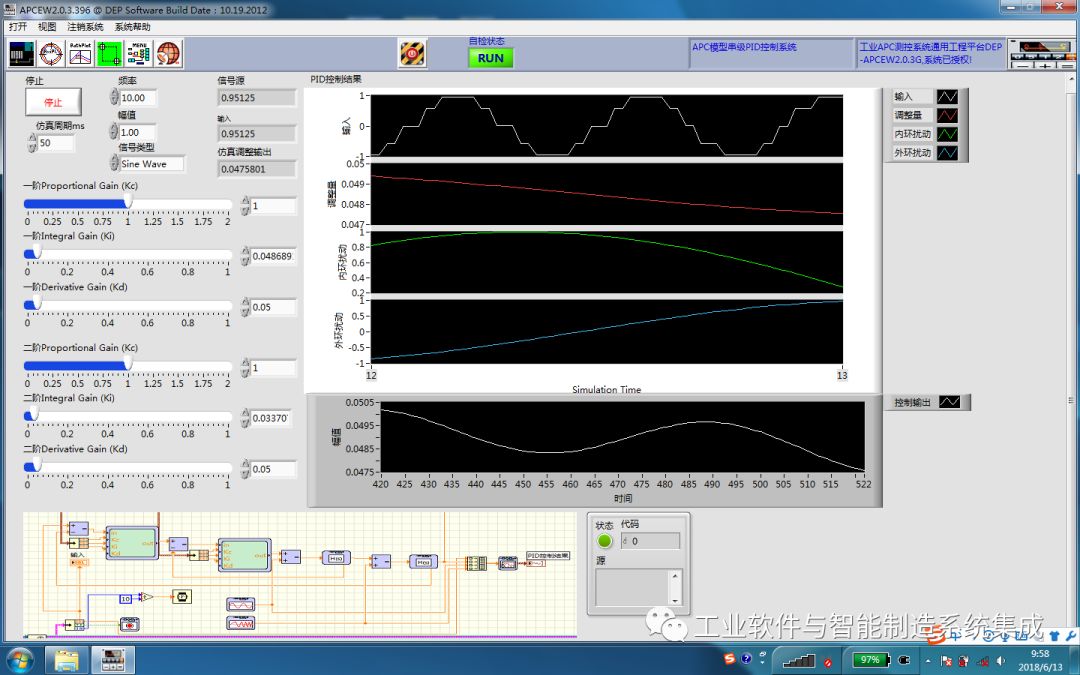Click the globe icon in the toolbar
The image size is (1080, 675).
[168, 53]
